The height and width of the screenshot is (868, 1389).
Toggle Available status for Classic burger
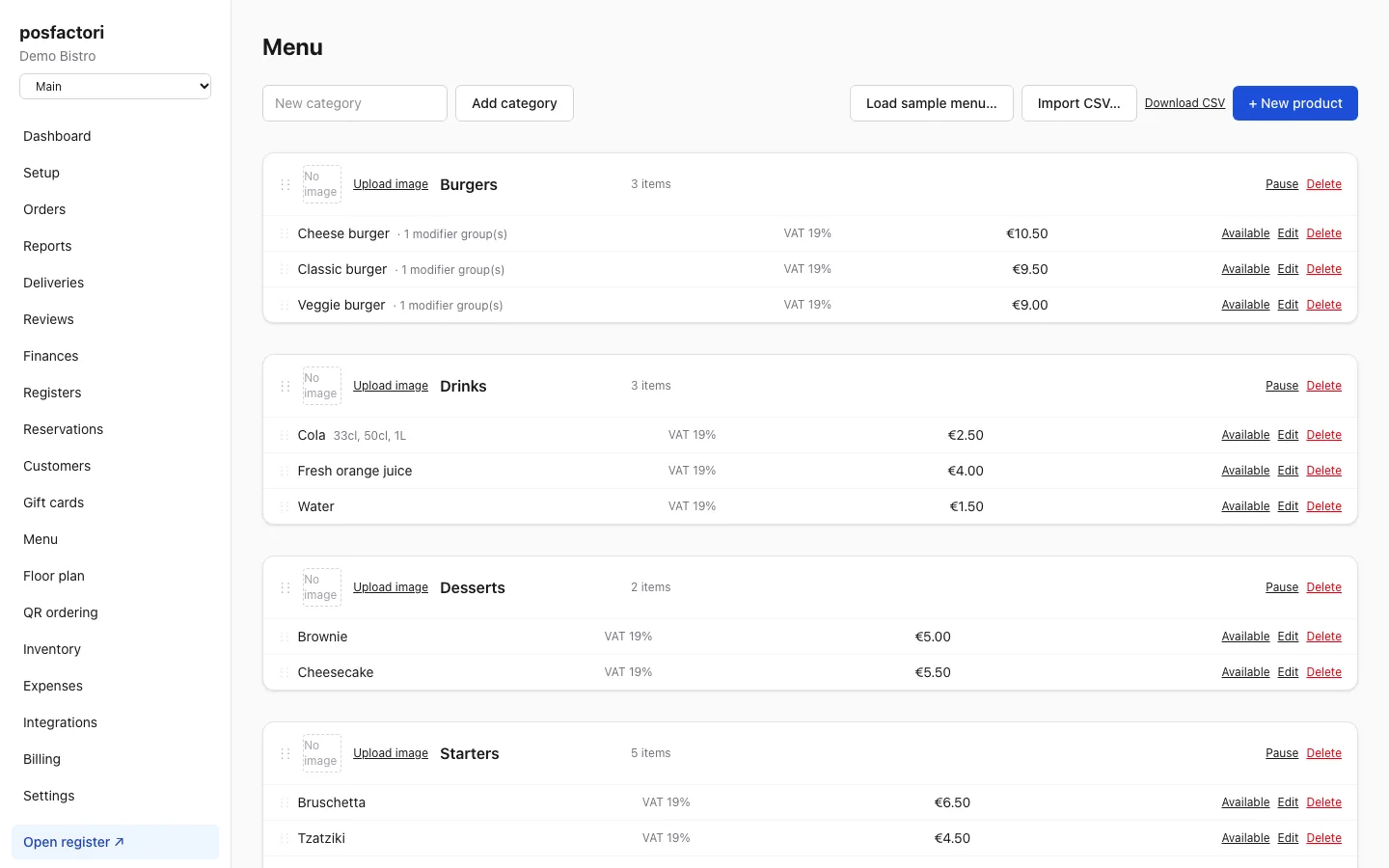(x=1245, y=269)
